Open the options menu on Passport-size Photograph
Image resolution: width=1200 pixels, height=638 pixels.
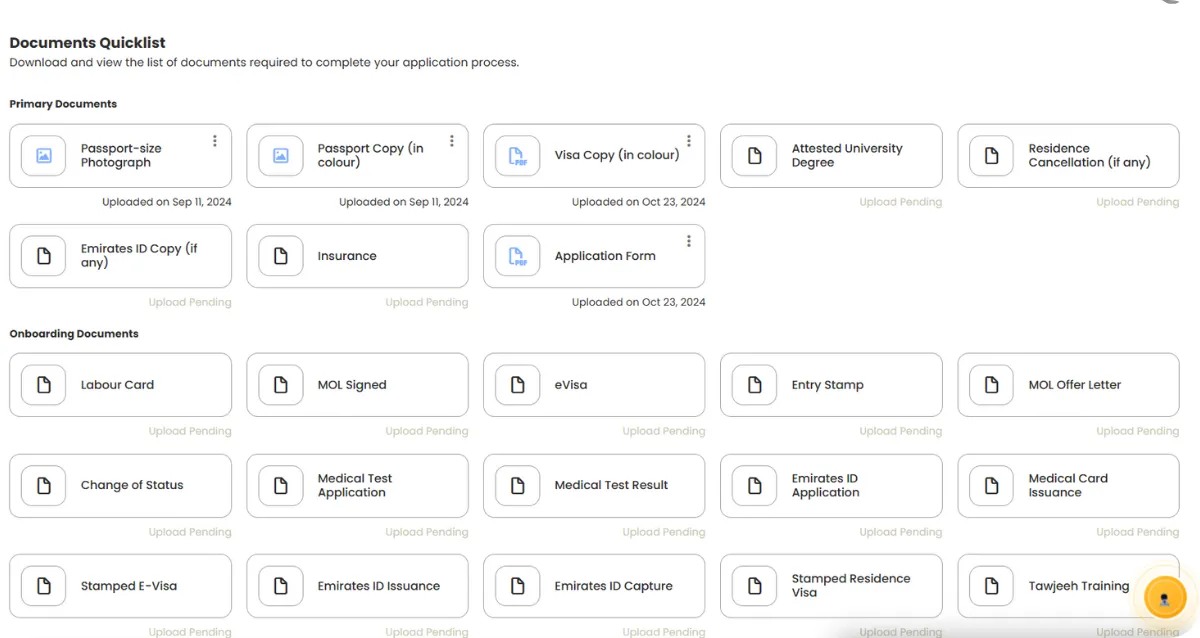(x=214, y=140)
